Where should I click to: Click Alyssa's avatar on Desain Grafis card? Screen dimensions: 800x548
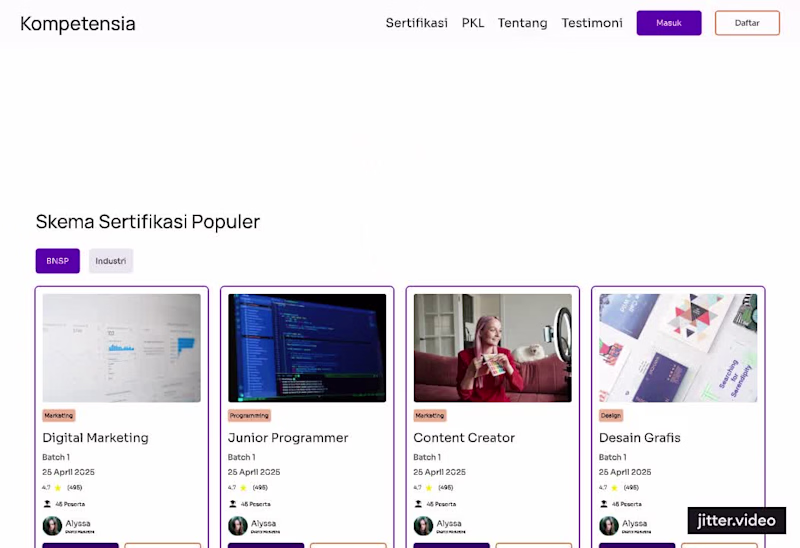coord(609,526)
